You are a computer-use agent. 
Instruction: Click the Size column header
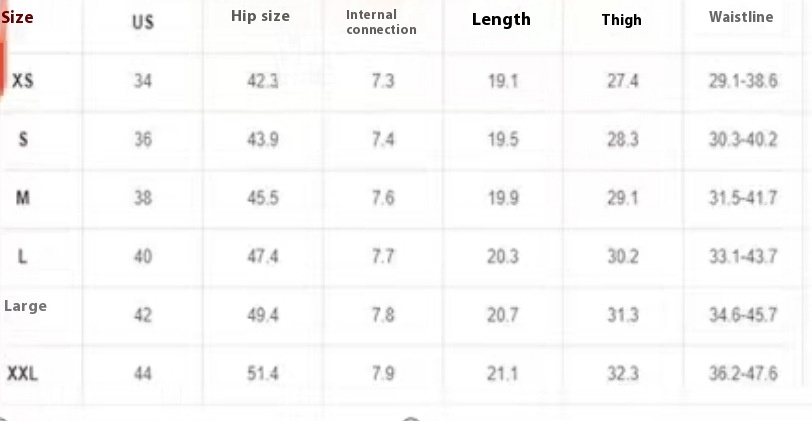tap(18, 17)
